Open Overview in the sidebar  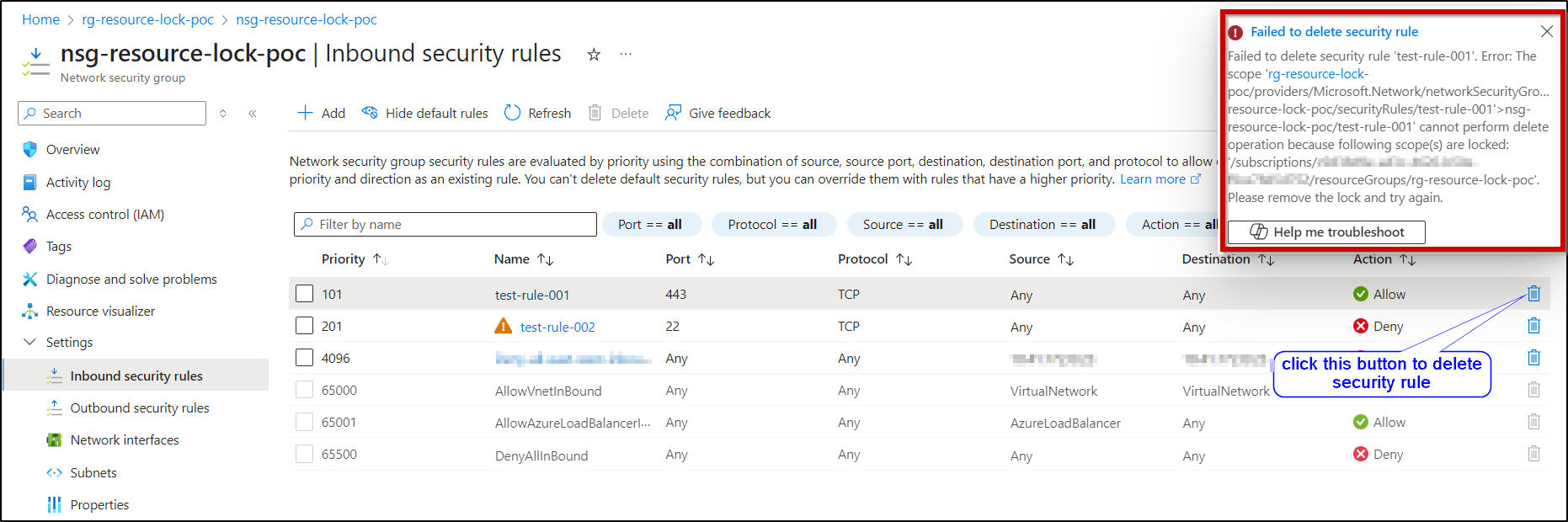click(x=72, y=150)
